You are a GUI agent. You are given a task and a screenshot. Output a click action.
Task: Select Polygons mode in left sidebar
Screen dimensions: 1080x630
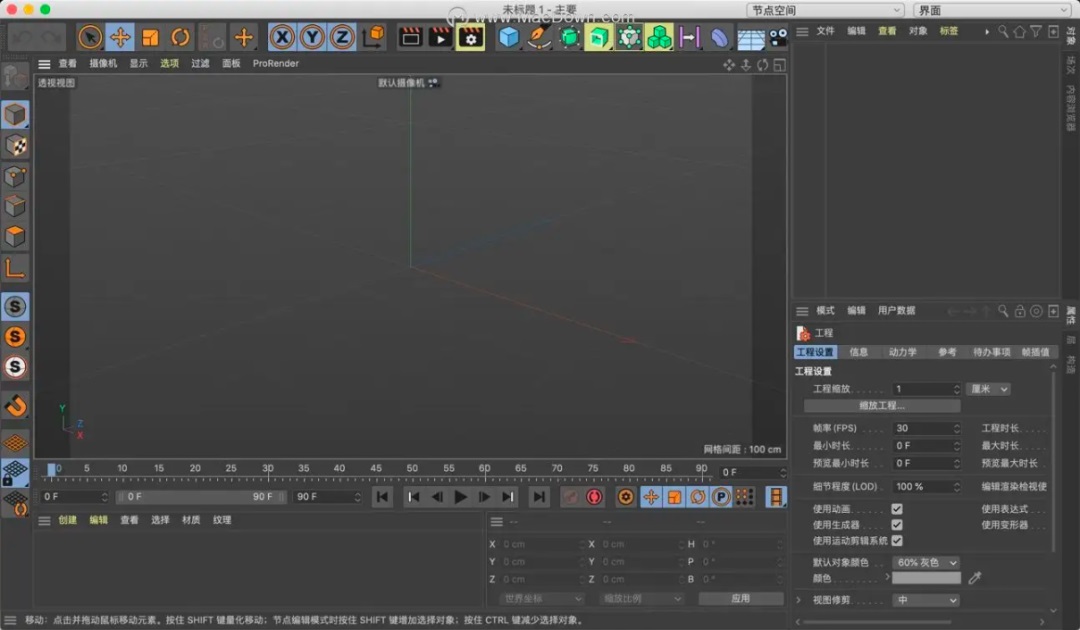[15, 236]
